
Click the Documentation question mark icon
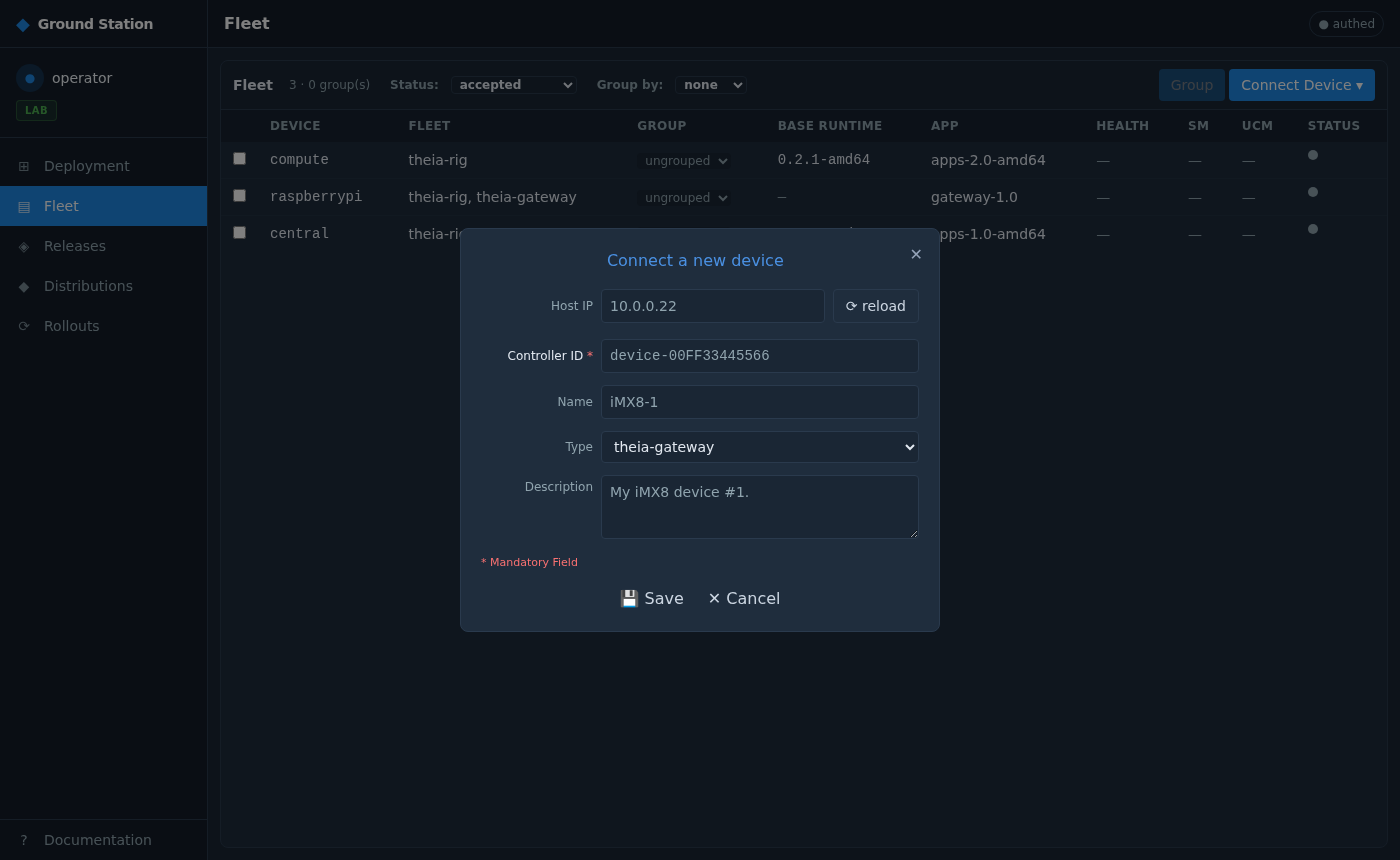(24, 840)
